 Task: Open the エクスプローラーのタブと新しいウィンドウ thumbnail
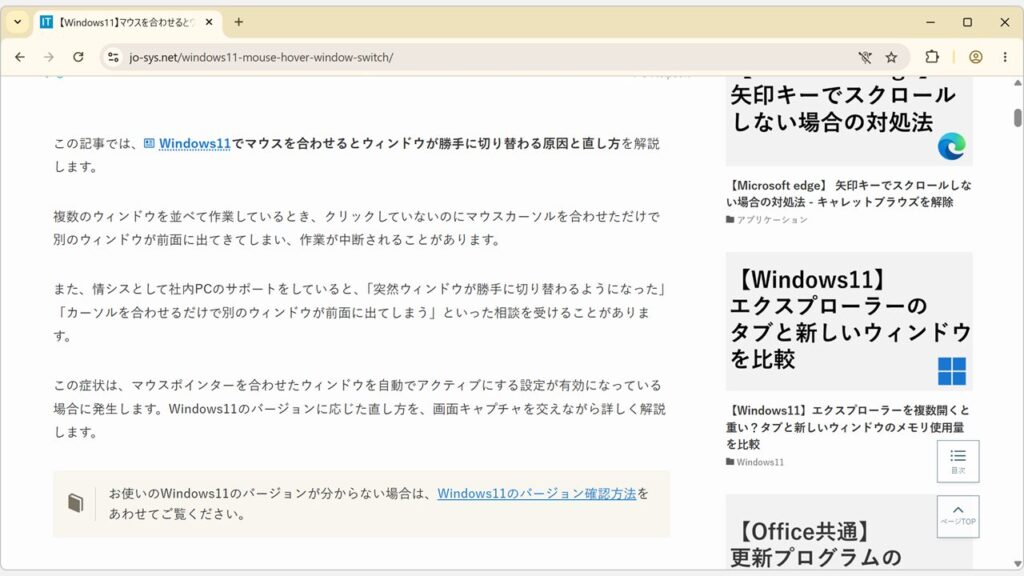click(849, 321)
